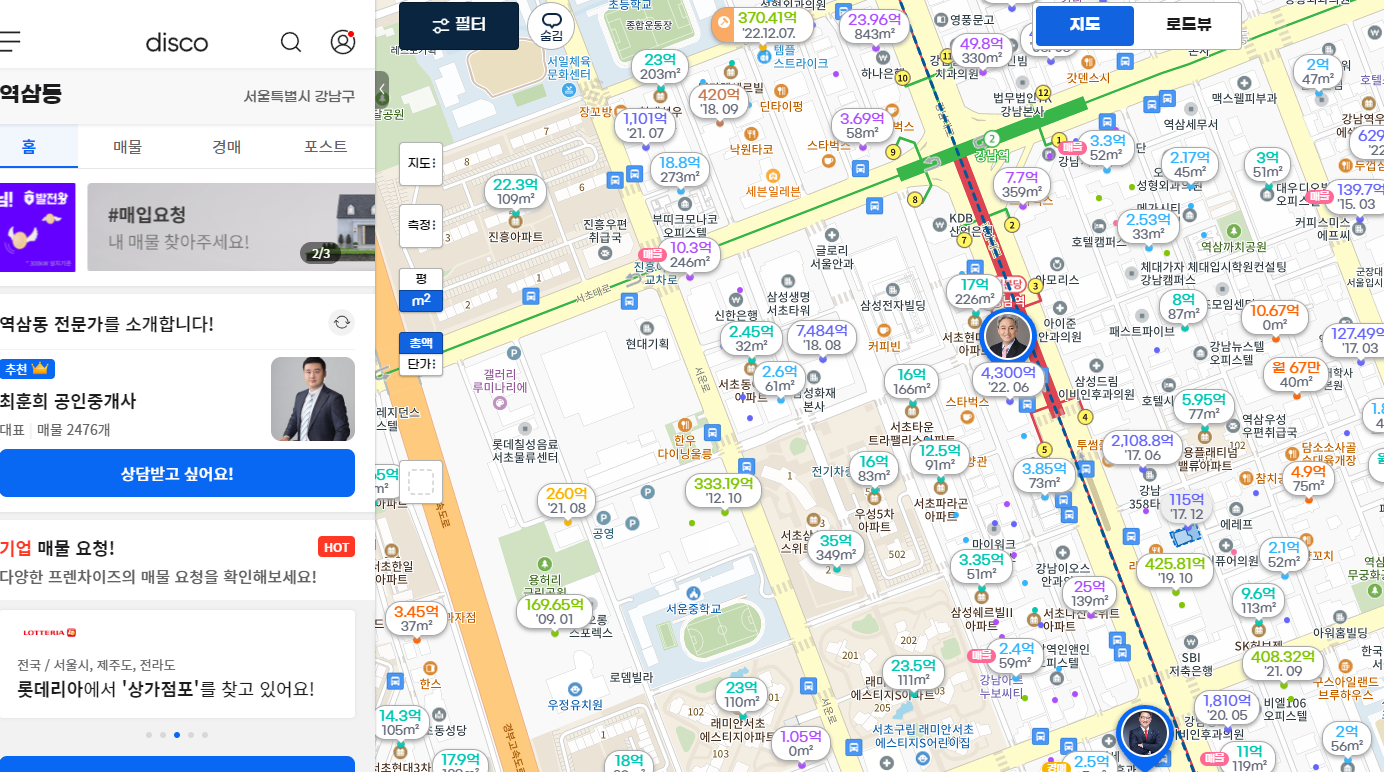Select the third carousel pagination dot
The height and width of the screenshot is (772, 1384).
click(177, 735)
